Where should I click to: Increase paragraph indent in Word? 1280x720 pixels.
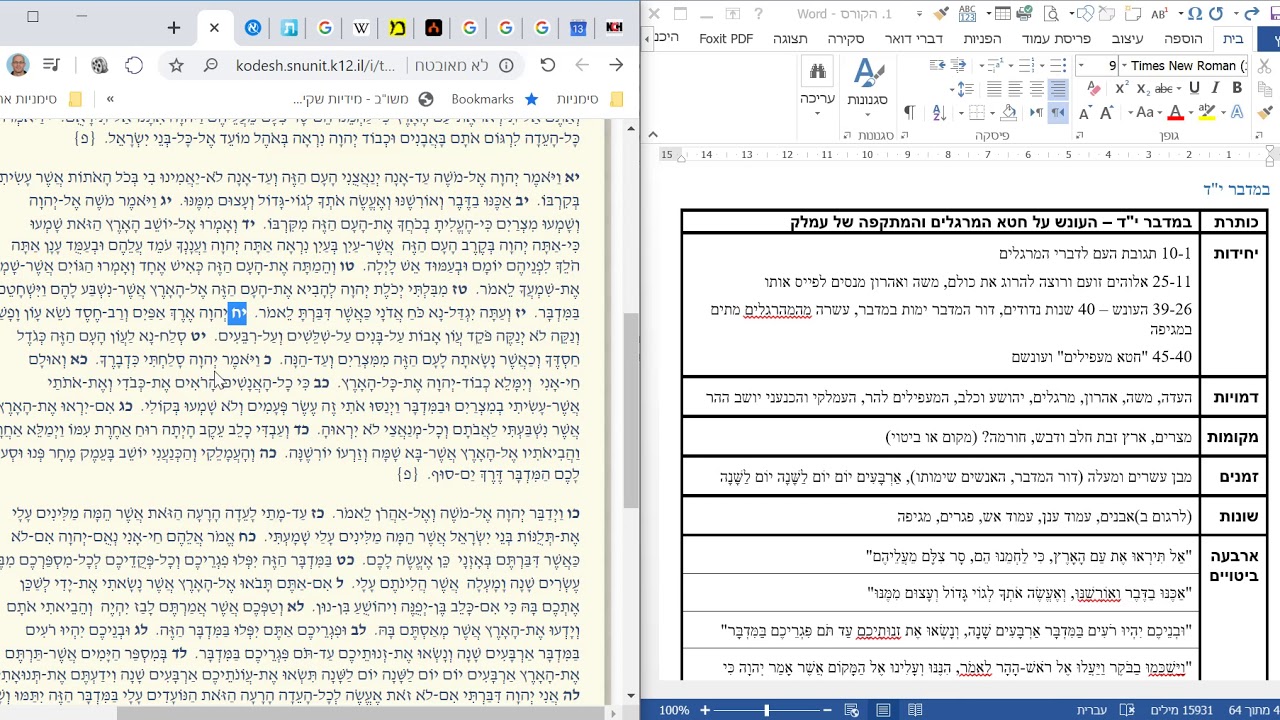[x=937, y=65]
